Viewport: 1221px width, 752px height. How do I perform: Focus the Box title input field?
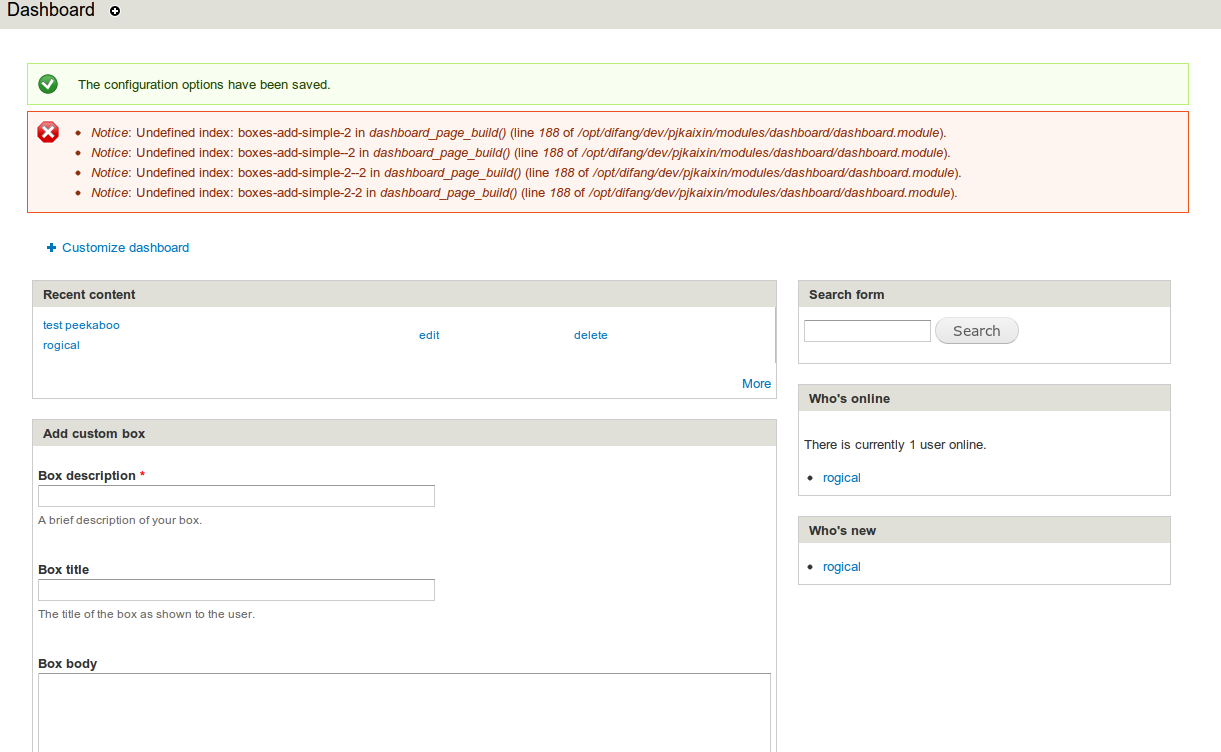[236, 590]
